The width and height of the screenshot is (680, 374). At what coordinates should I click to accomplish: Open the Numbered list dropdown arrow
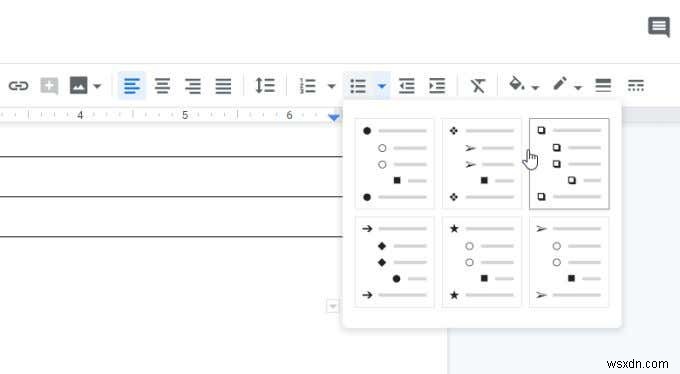coord(331,86)
